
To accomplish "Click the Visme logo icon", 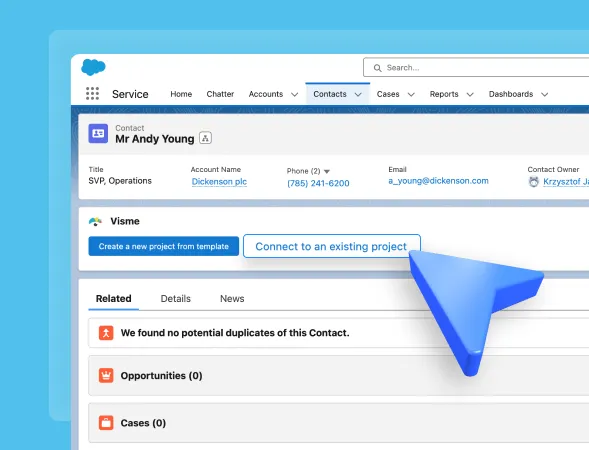I will pos(95,221).
